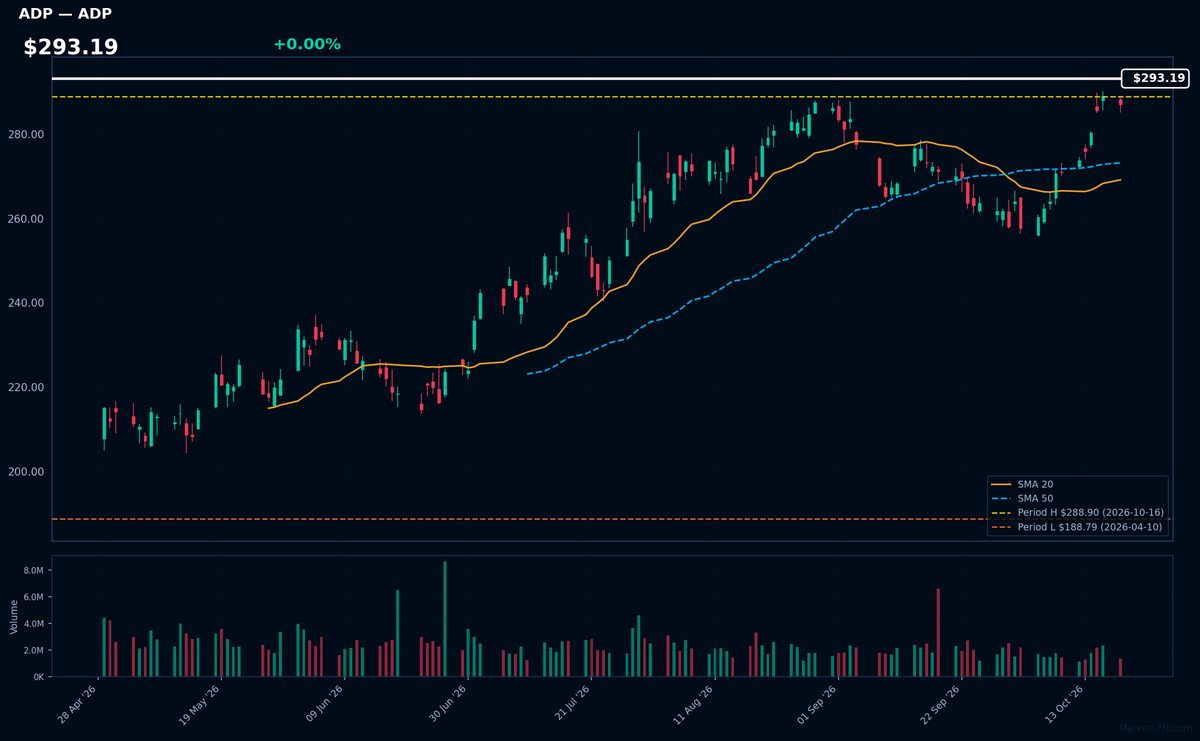Click the 260.00 price axis label
1200x741 pixels.
tap(27, 219)
